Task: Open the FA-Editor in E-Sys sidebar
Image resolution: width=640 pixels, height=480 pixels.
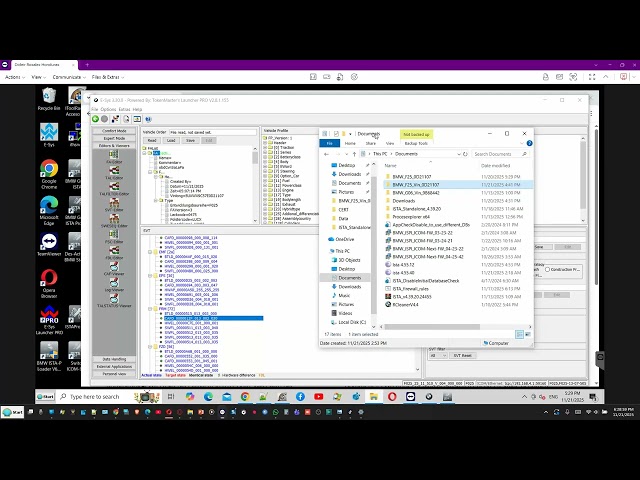Action: pos(114,156)
